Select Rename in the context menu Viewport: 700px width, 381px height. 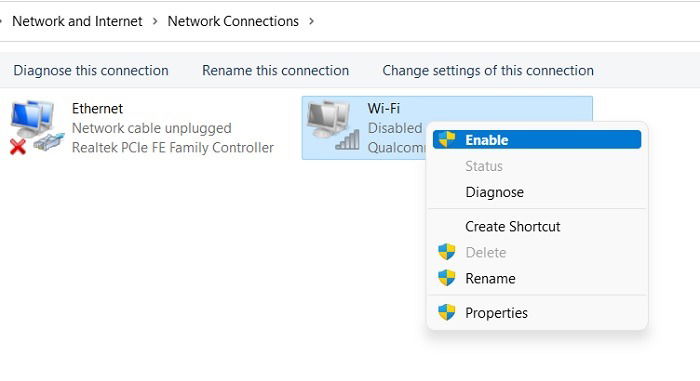point(537,278)
